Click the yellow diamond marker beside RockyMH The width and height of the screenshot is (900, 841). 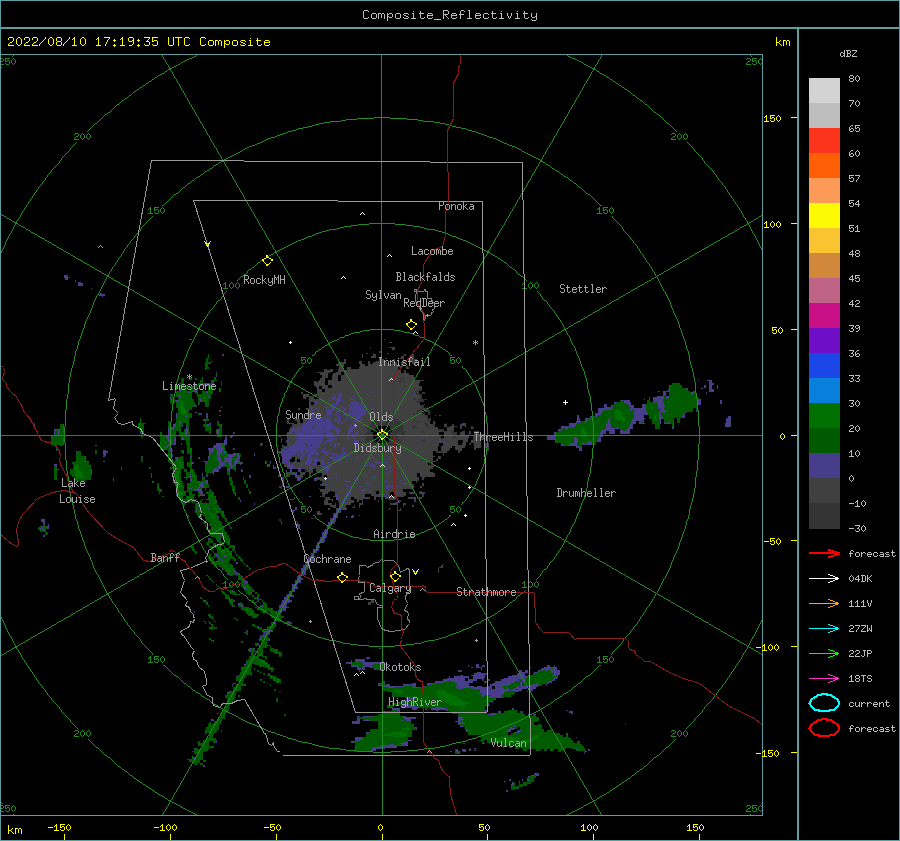(x=267, y=261)
